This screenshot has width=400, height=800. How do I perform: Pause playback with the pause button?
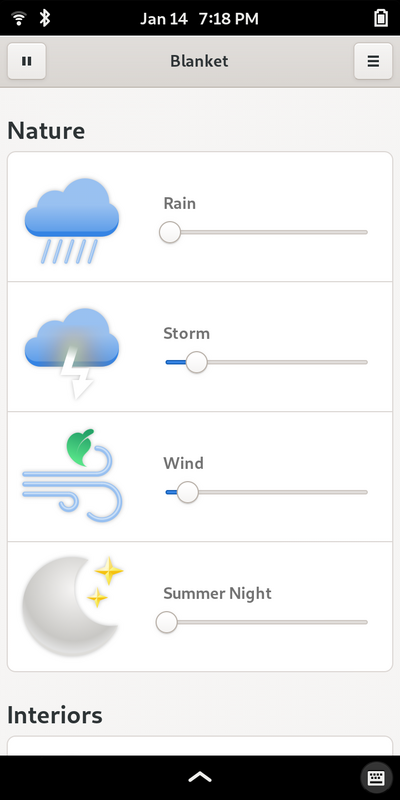tap(27, 61)
